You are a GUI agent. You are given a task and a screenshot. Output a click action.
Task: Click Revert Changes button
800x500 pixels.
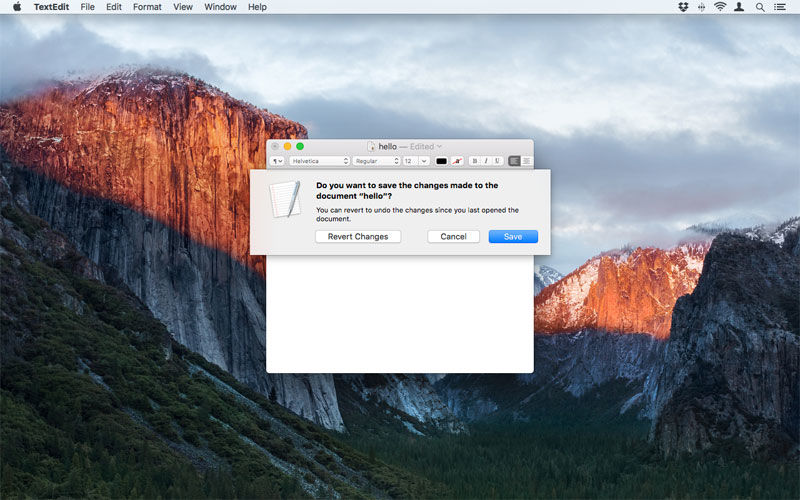(x=358, y=236)
